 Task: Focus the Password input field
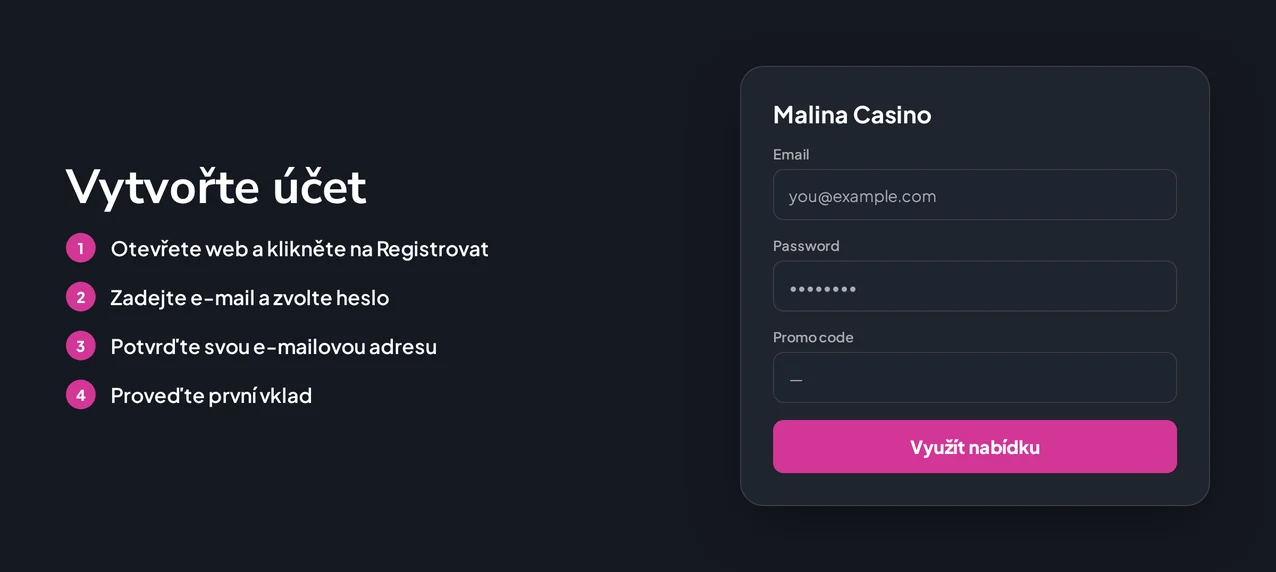pyautogui.click(x=975, y=286)
